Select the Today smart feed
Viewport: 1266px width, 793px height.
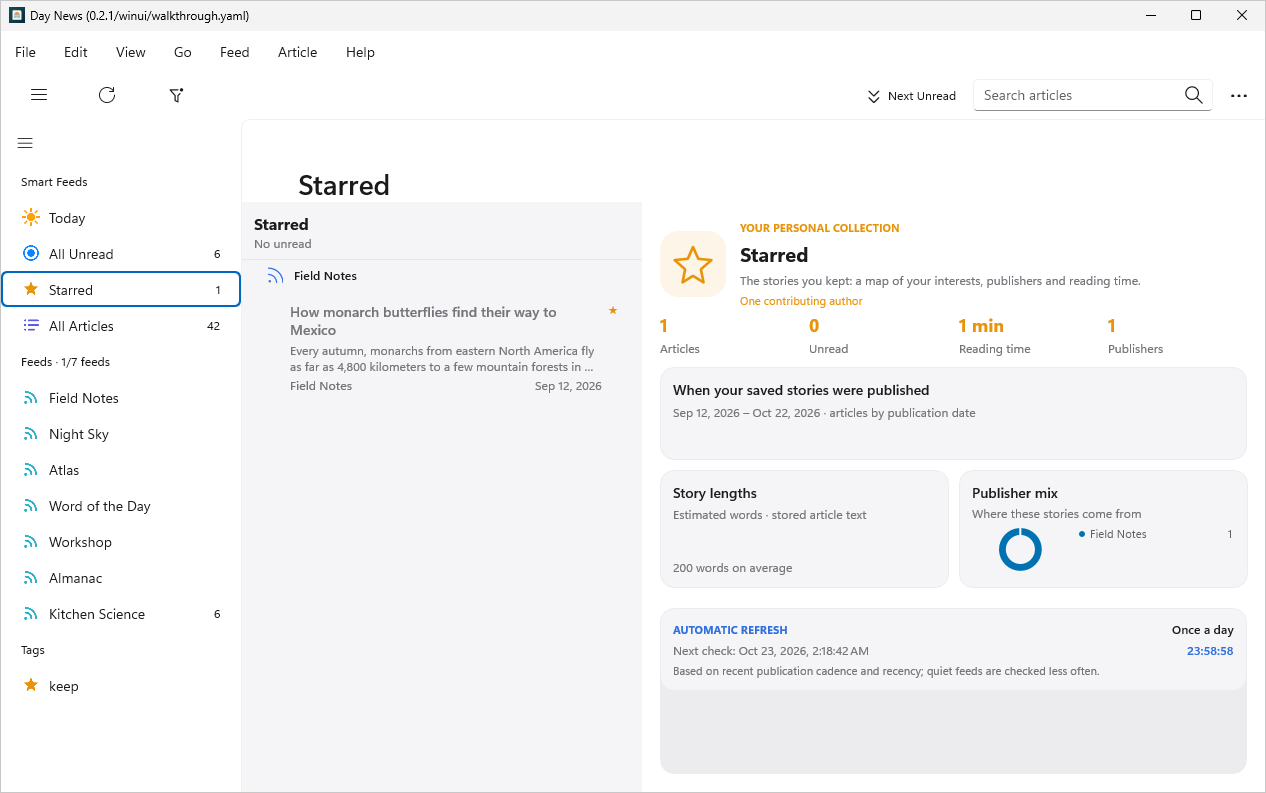point(121,218)
